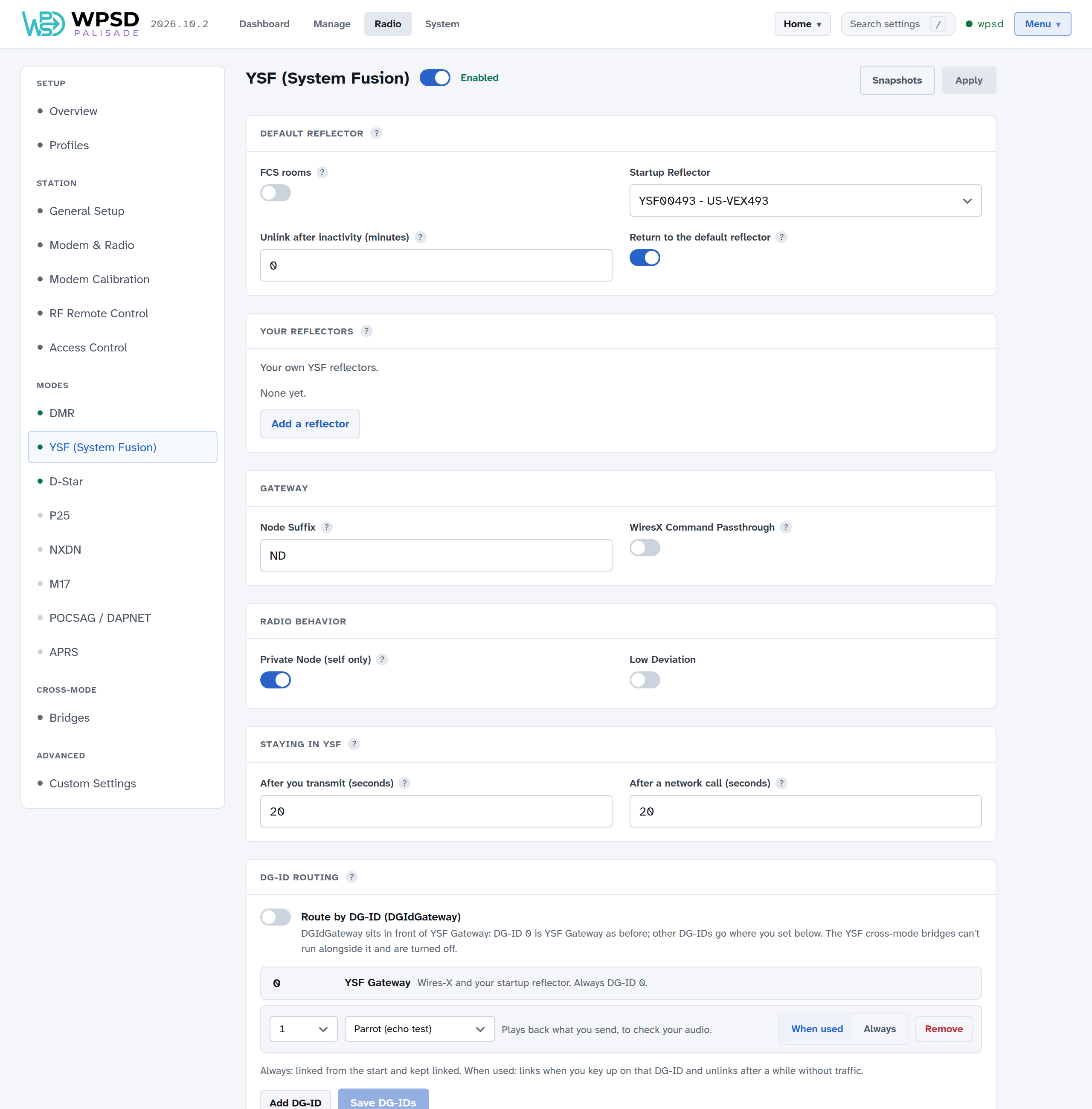Click the slash shortcut icon in search
Screen dimensions: 1092x1109
pyautogui.click(x=938, y=24)
